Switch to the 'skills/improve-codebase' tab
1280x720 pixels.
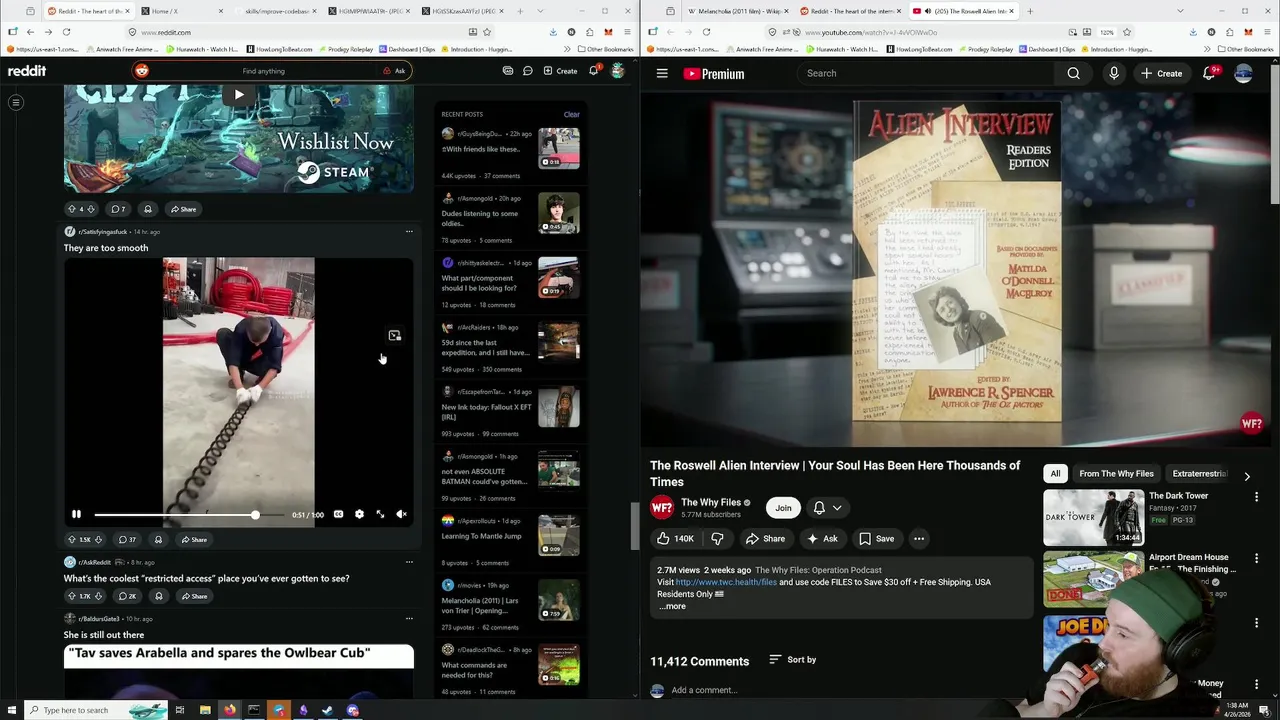[279, 11]
